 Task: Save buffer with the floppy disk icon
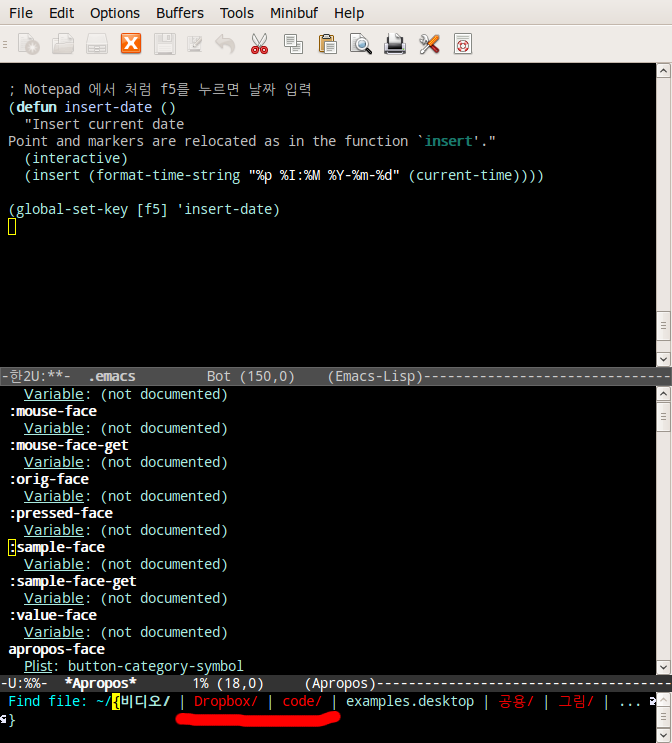[x=165, y=44]
